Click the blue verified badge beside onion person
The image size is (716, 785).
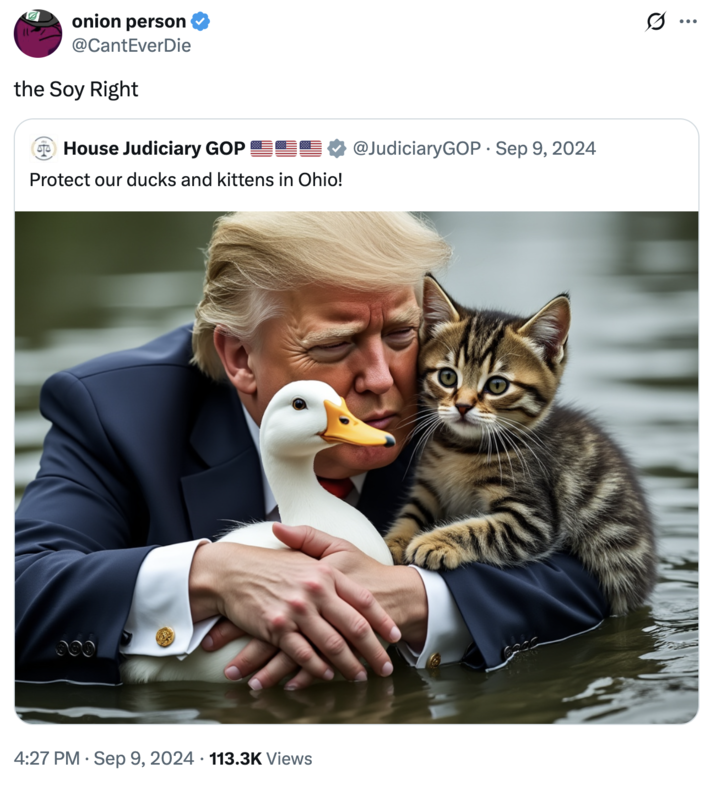pyautogui.click(x=201, y=22)
